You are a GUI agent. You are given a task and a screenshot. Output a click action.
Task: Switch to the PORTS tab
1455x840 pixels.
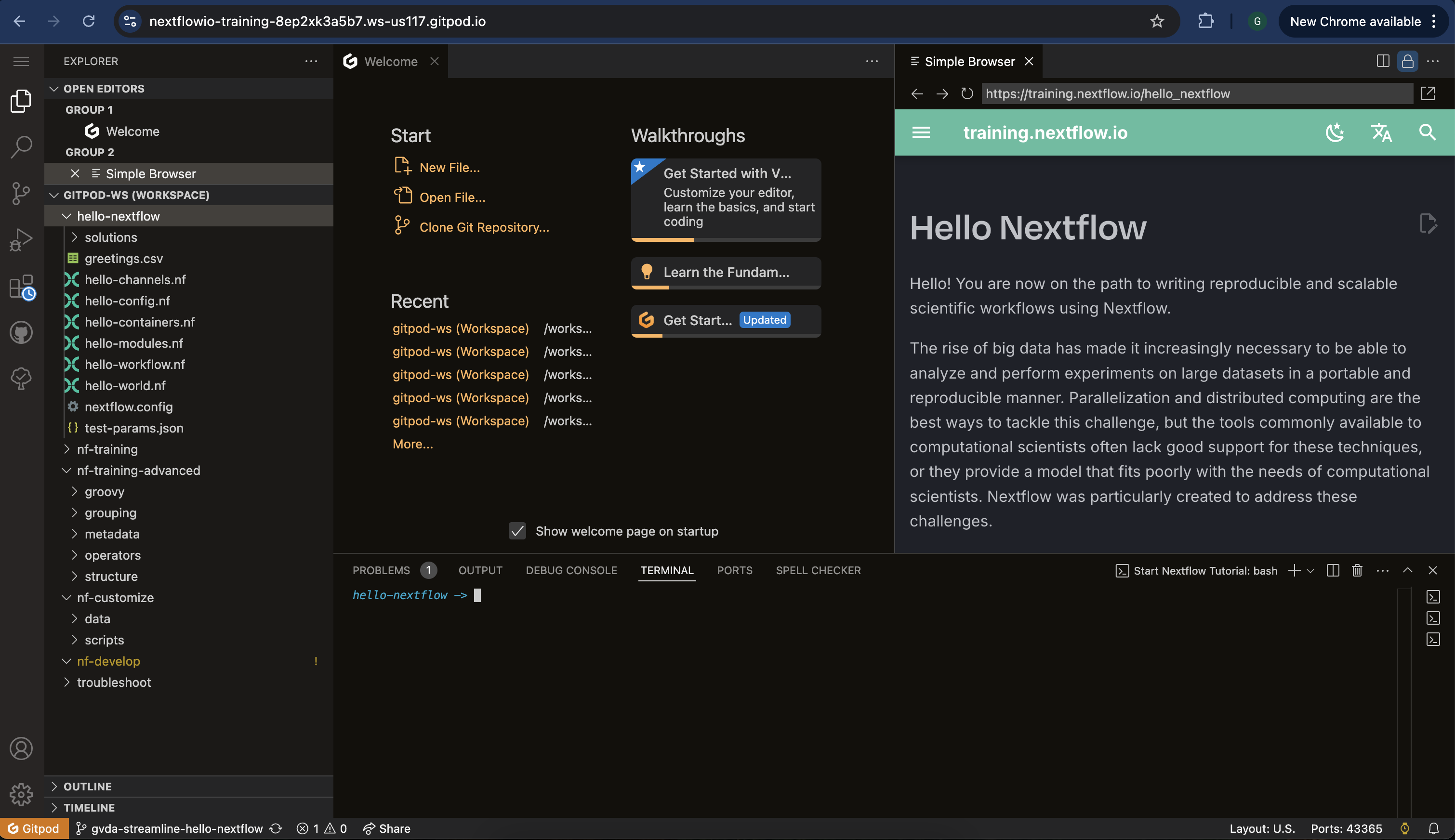pos(734,571)
